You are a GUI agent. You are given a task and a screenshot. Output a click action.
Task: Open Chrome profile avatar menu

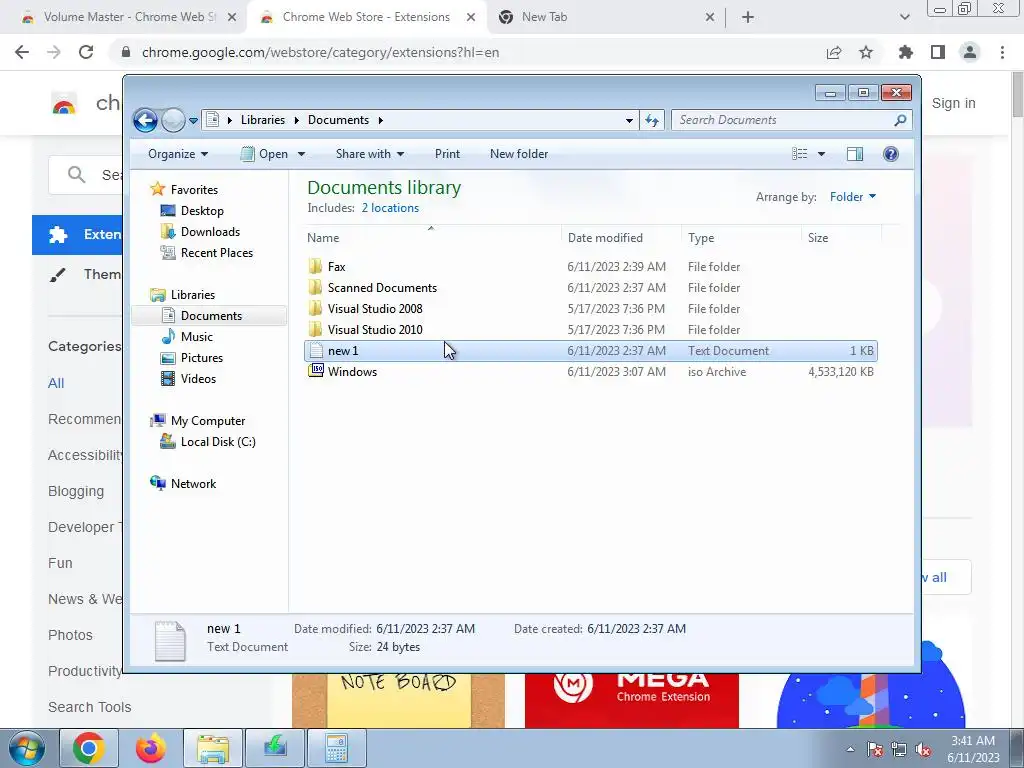click(970, 52)
